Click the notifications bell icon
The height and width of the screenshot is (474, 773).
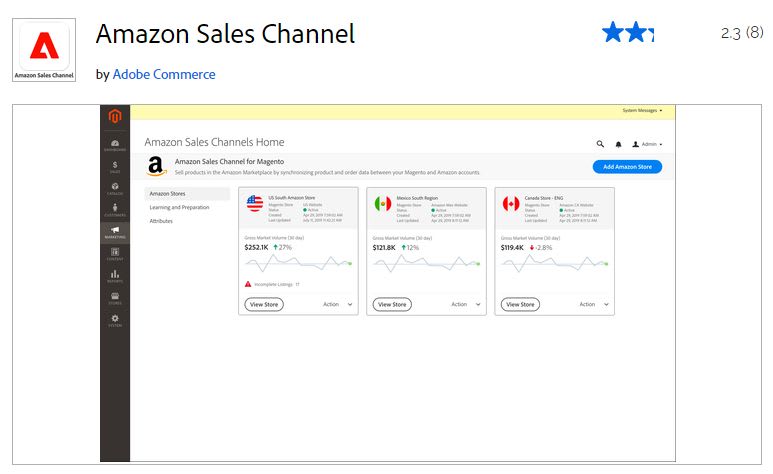pyautogui.click(x=618, y=144)
